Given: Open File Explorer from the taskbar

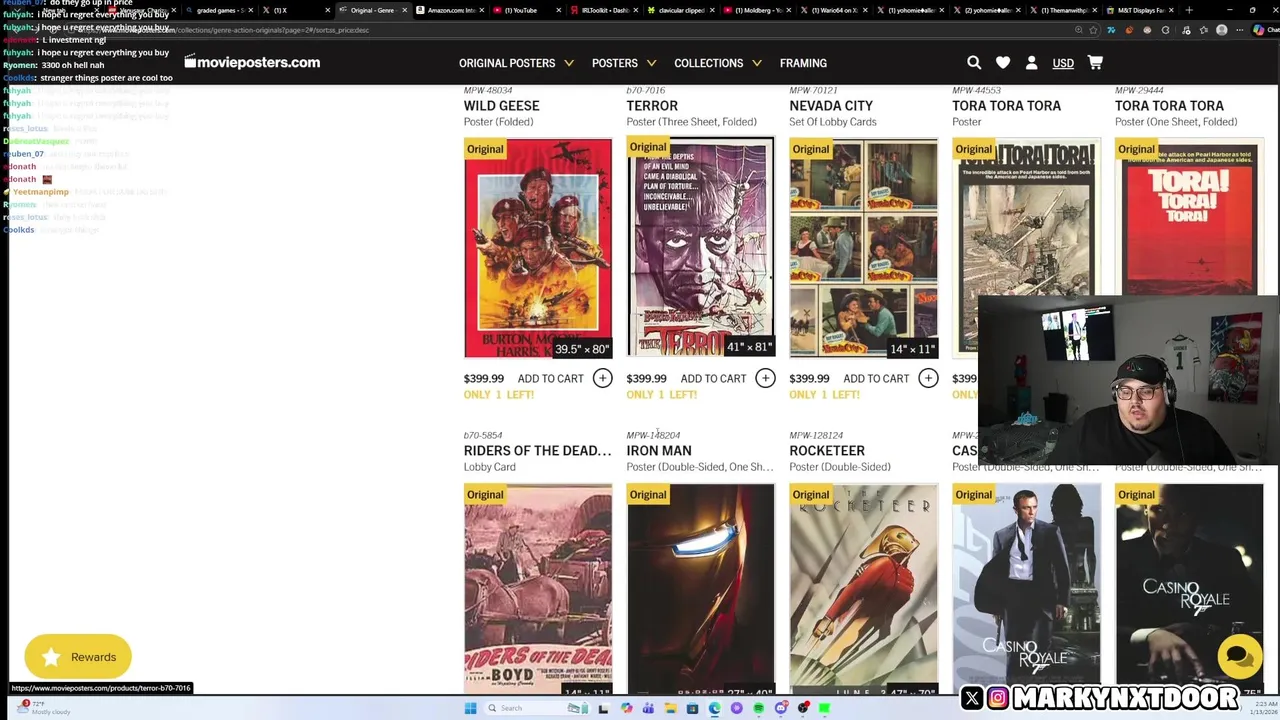Looking at the screenshot, I should tap(670, 708).
